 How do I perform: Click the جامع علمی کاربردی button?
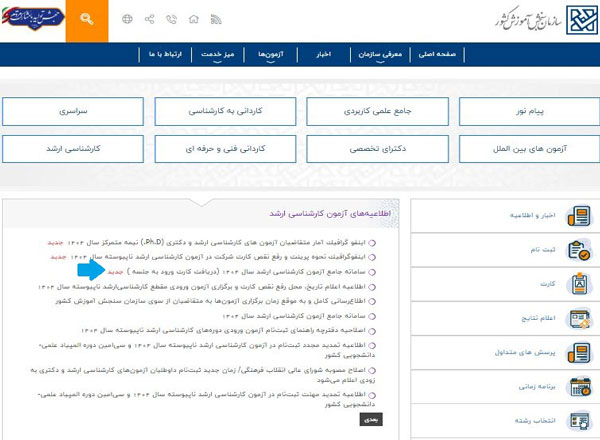(377, 111)
